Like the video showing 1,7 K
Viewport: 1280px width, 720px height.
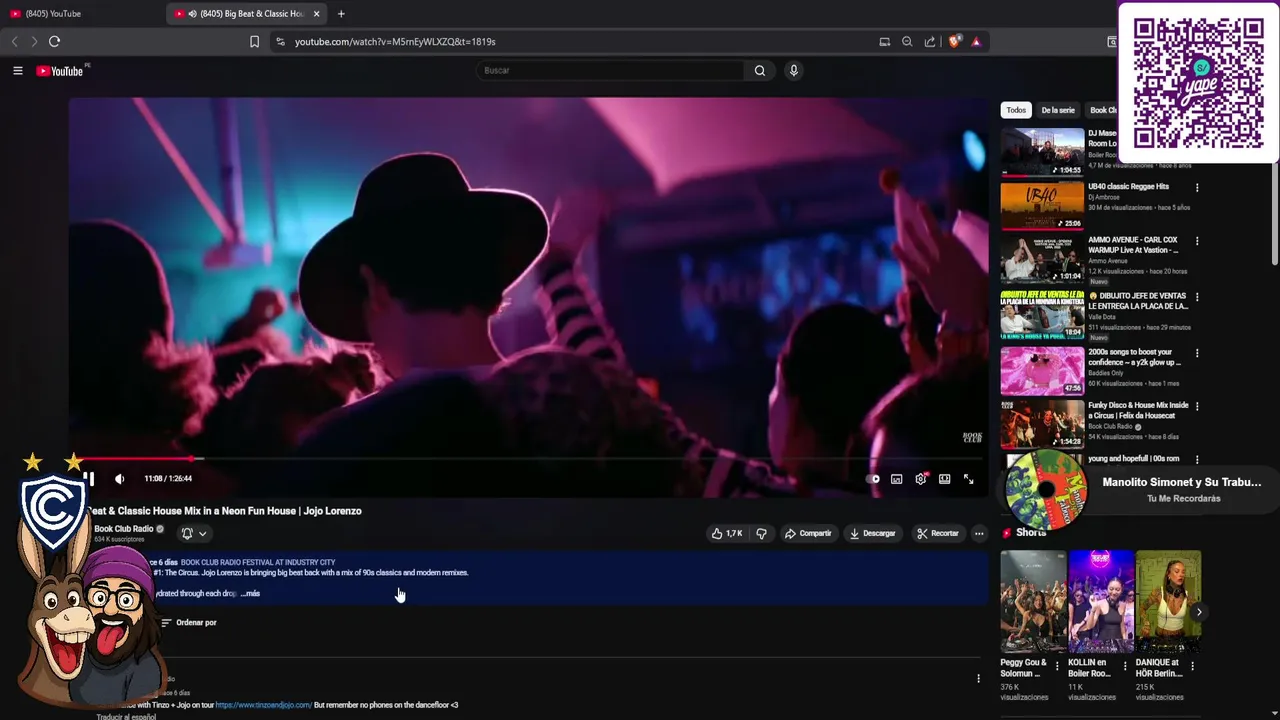coord(727,534)
